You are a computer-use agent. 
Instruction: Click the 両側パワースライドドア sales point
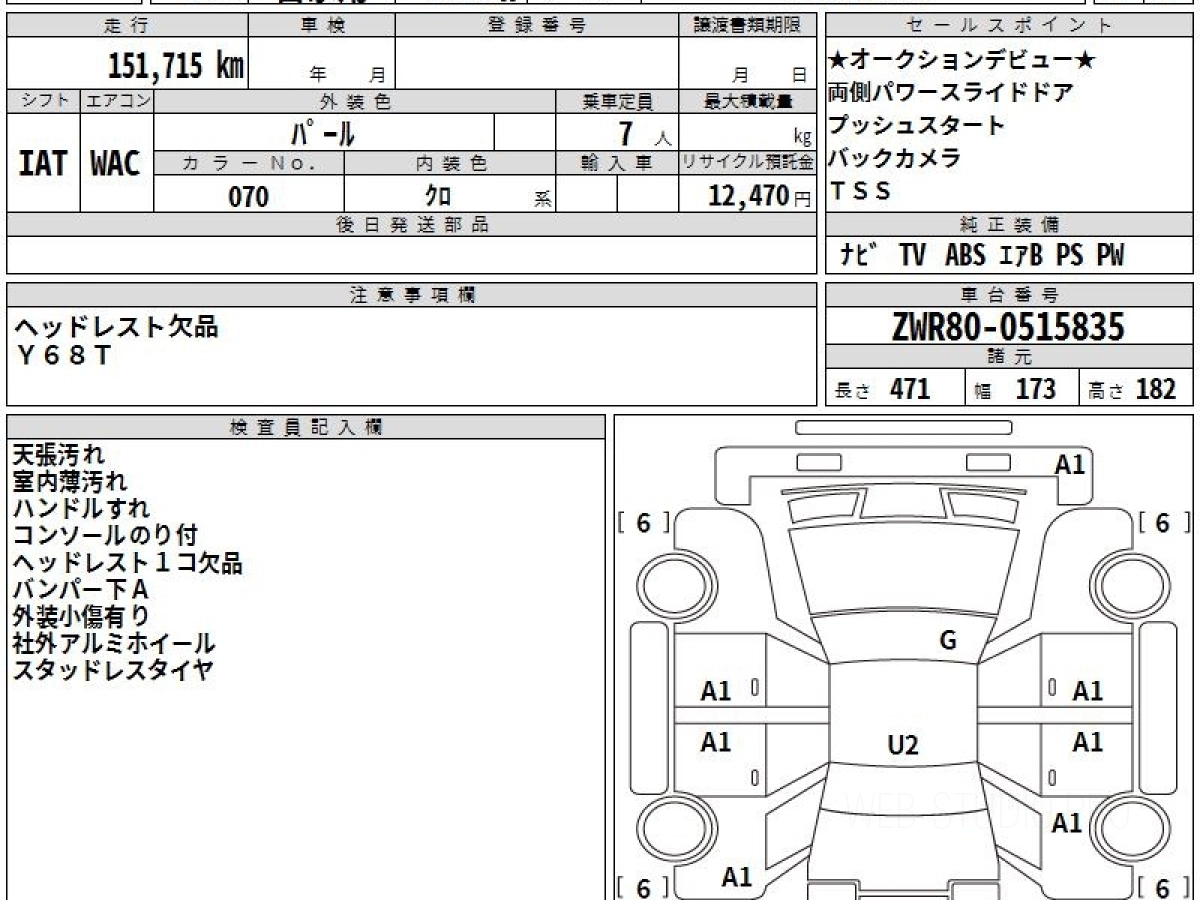point(950,93)
